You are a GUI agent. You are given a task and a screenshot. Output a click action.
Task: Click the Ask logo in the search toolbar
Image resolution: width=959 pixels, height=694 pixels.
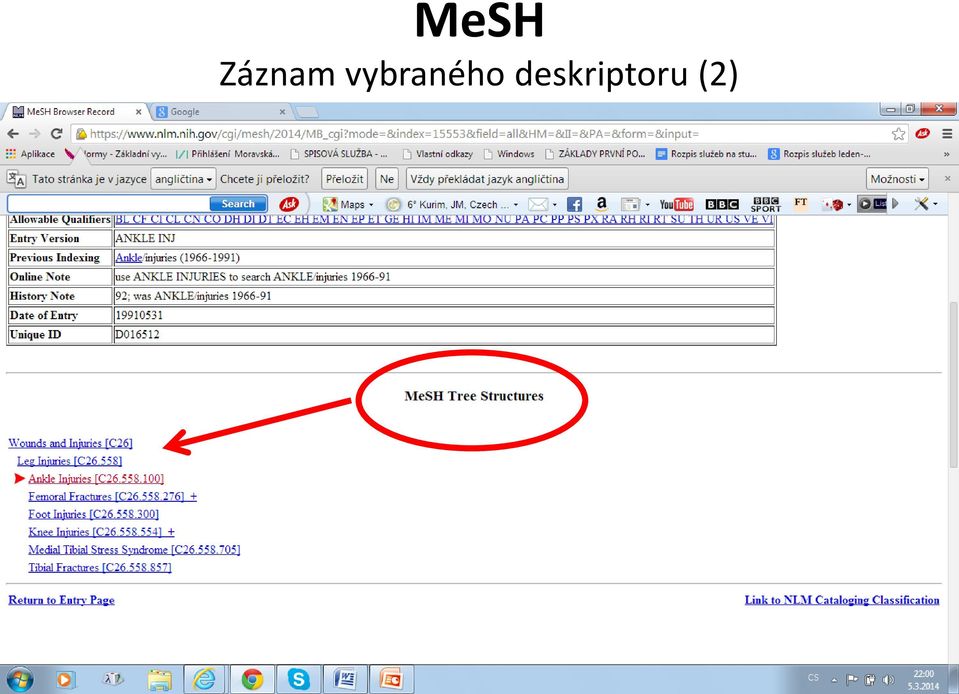(x=289, y=204)
